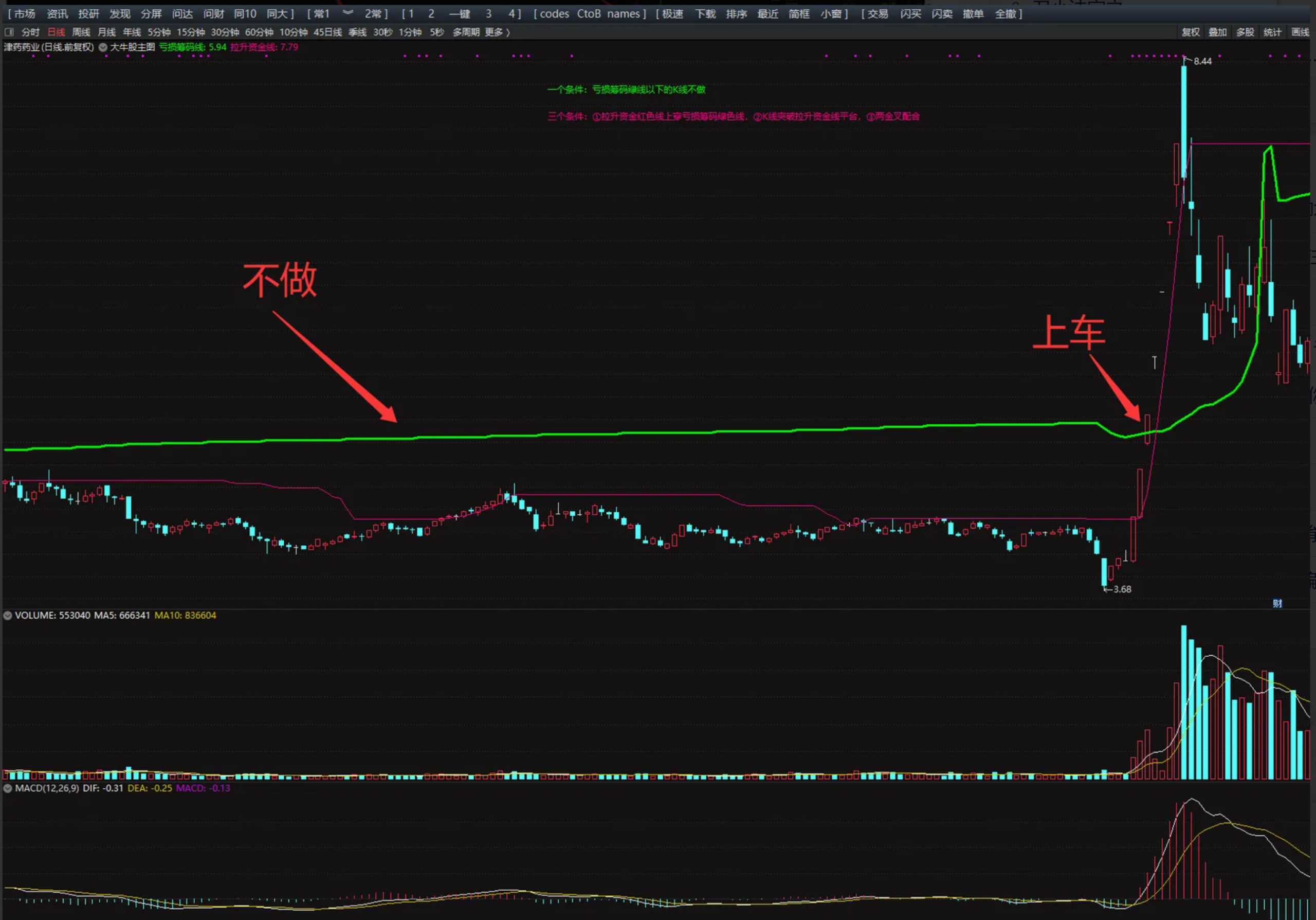The image size is (1316, 920).
Task: Switch to 5分钟 period tab
Action: click(x=159, y=32)
